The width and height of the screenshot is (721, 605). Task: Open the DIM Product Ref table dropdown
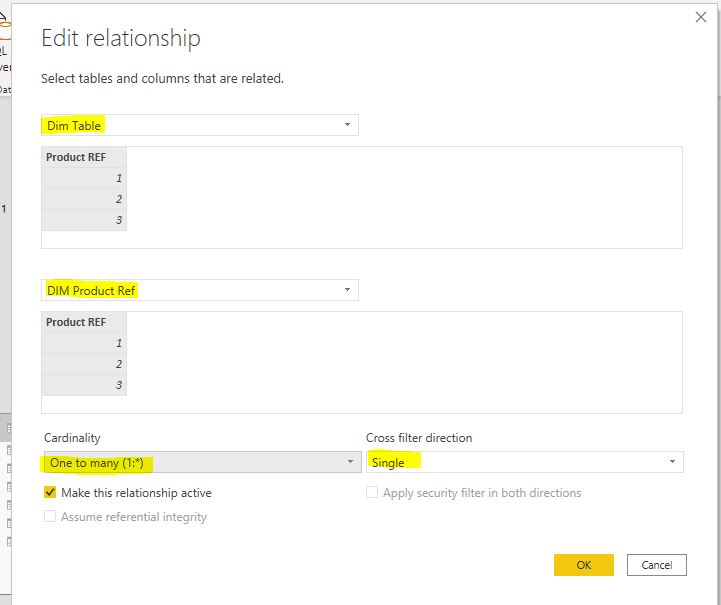(x=200, y=290)
